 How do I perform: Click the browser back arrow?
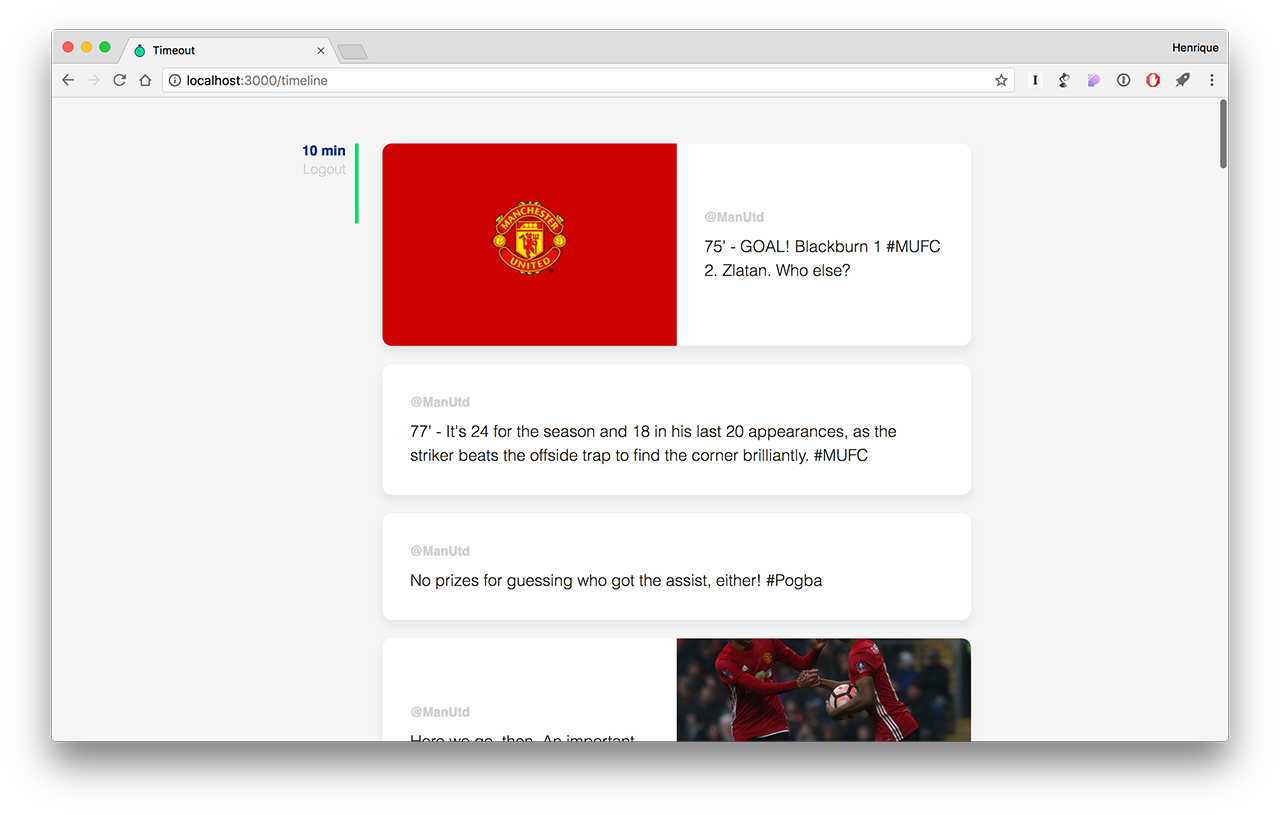click(x=68, y=80)
